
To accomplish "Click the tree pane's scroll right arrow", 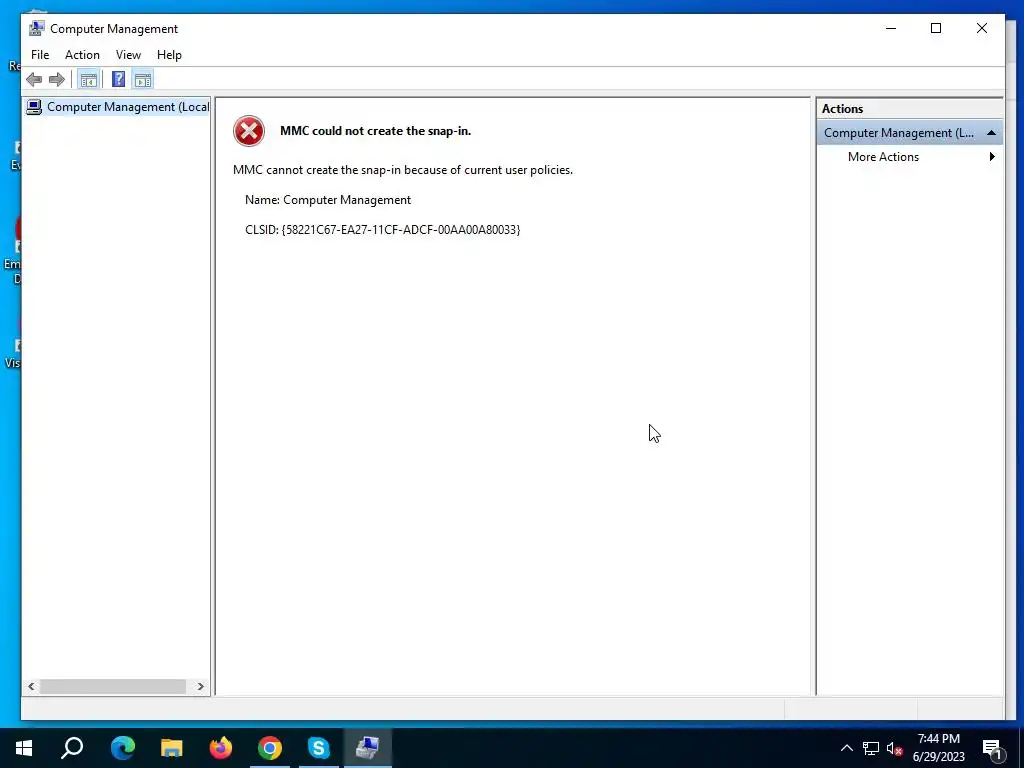I will pyautogui.click(x=200, y=686).
